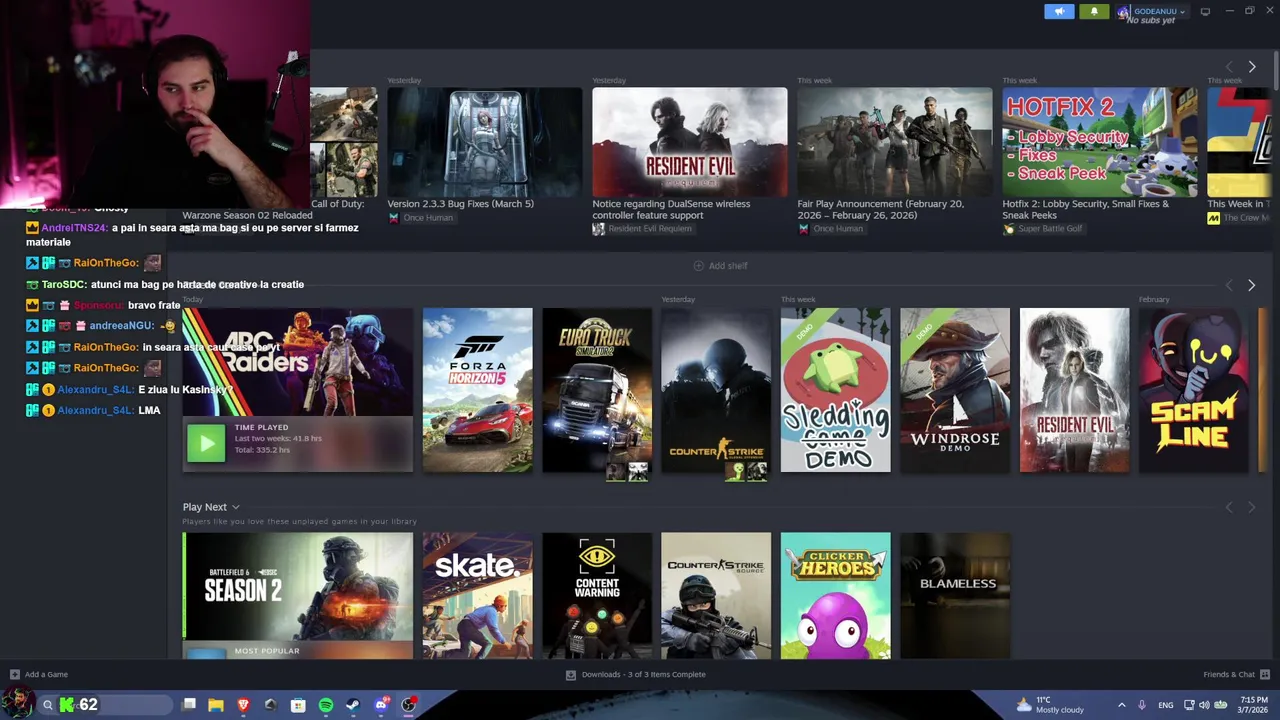The width and height of the screenshot is (1280, 720).
Task: Open Content Warning game cover
Action: click(x=597, y=595)
